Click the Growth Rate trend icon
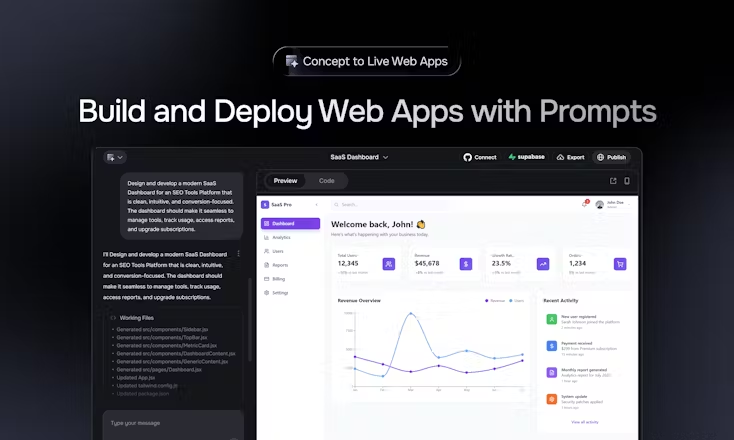734x440 pixels. pos(543,264)
